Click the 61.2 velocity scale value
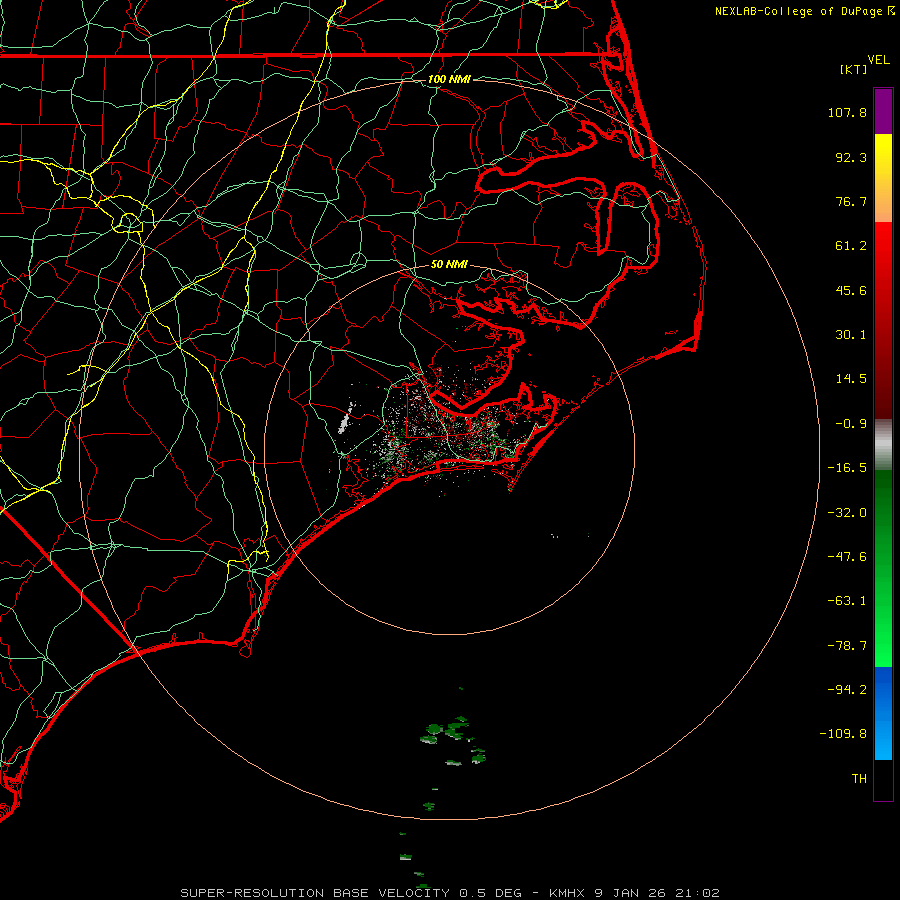 (851, 246)
